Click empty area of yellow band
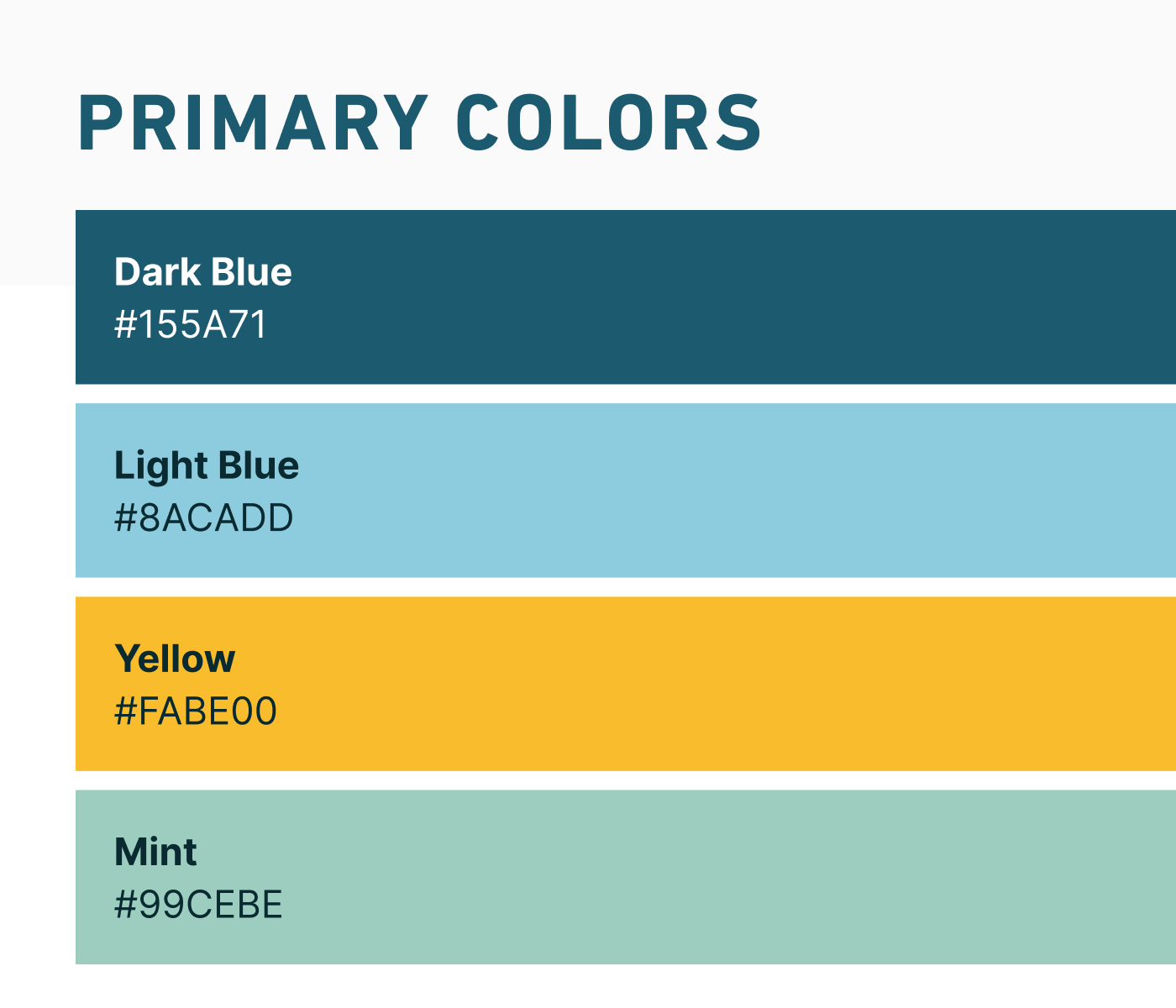The height and width of the screenshot is (1008, 1176). pyautogui.click(x=714, y=684)
